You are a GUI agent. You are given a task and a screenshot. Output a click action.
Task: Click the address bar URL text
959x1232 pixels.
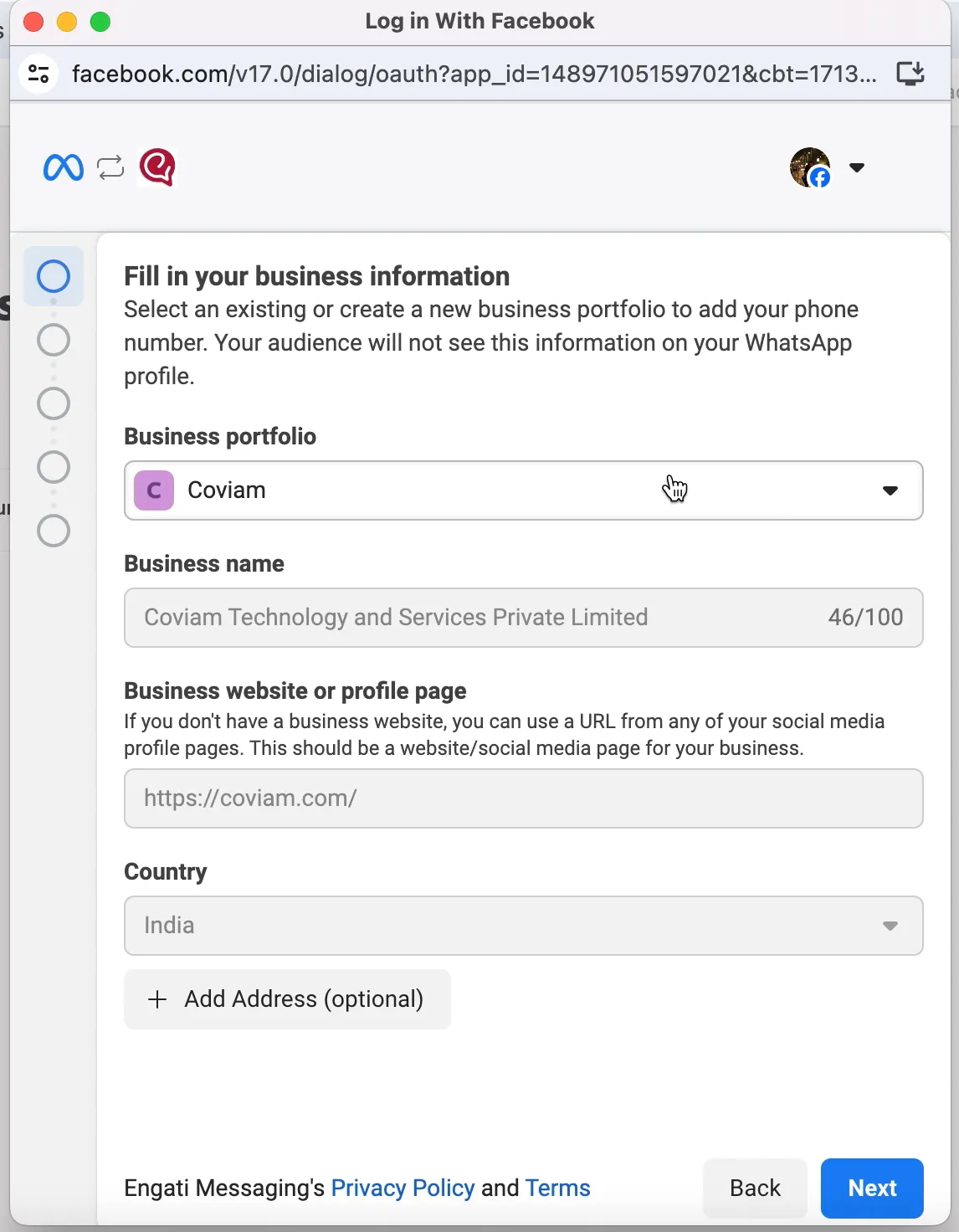474,74
